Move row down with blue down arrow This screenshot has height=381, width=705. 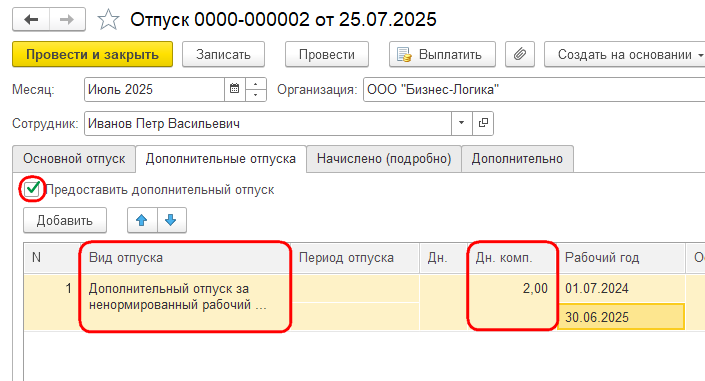tap(171, 220)
